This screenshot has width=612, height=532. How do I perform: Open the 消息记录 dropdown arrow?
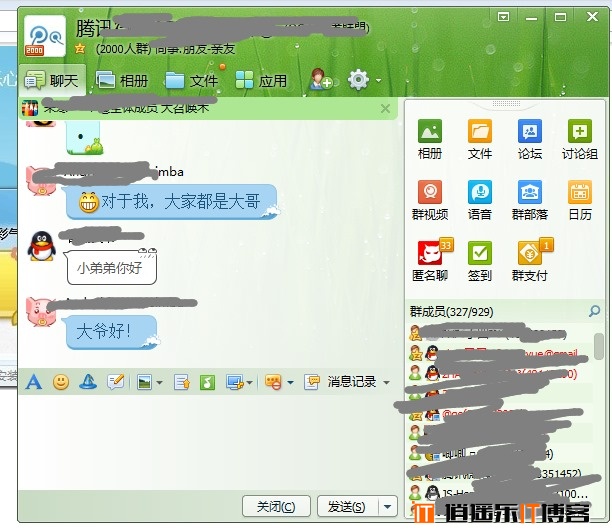386,382
